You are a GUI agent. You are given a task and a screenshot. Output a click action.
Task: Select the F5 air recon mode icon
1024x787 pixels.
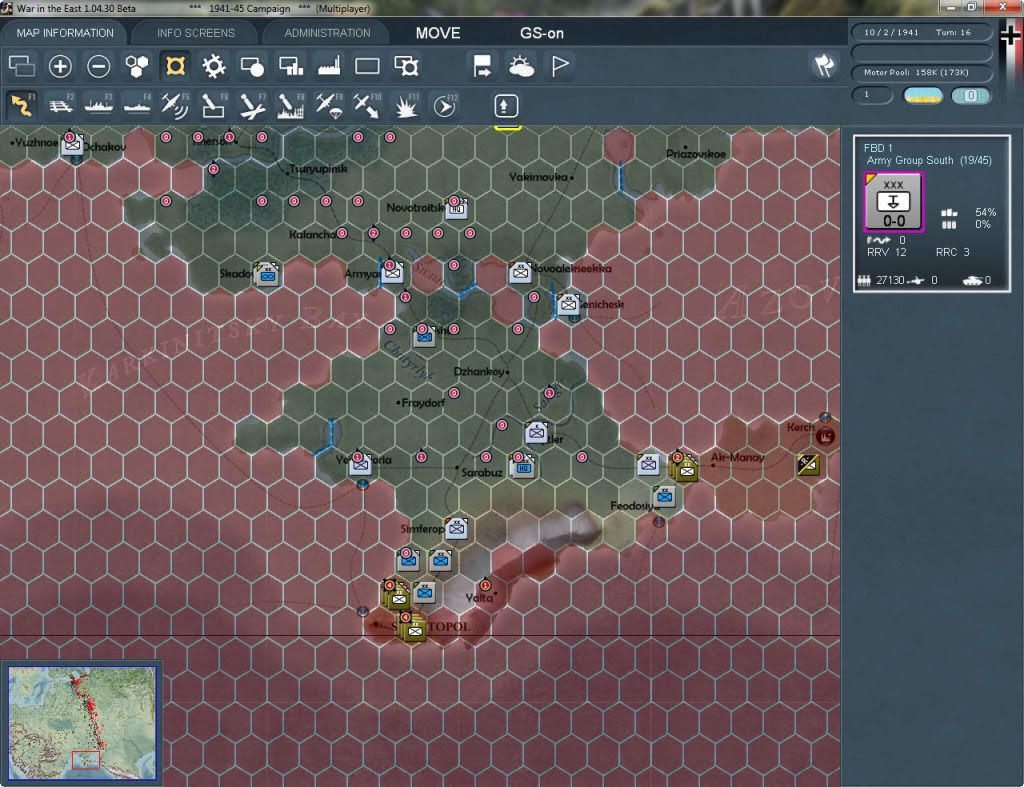[x=175, y=105]
